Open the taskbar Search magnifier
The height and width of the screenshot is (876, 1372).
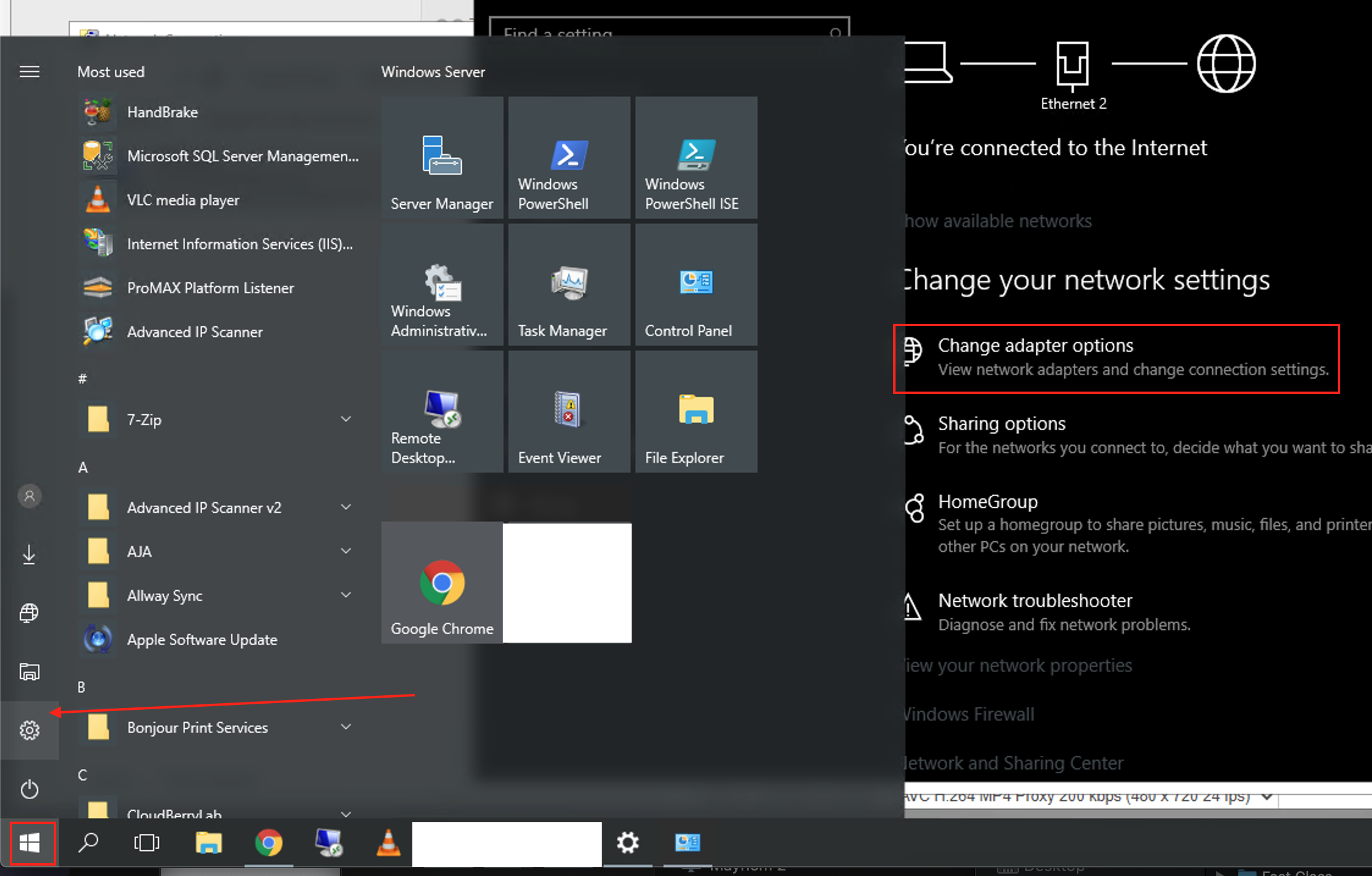89,843
